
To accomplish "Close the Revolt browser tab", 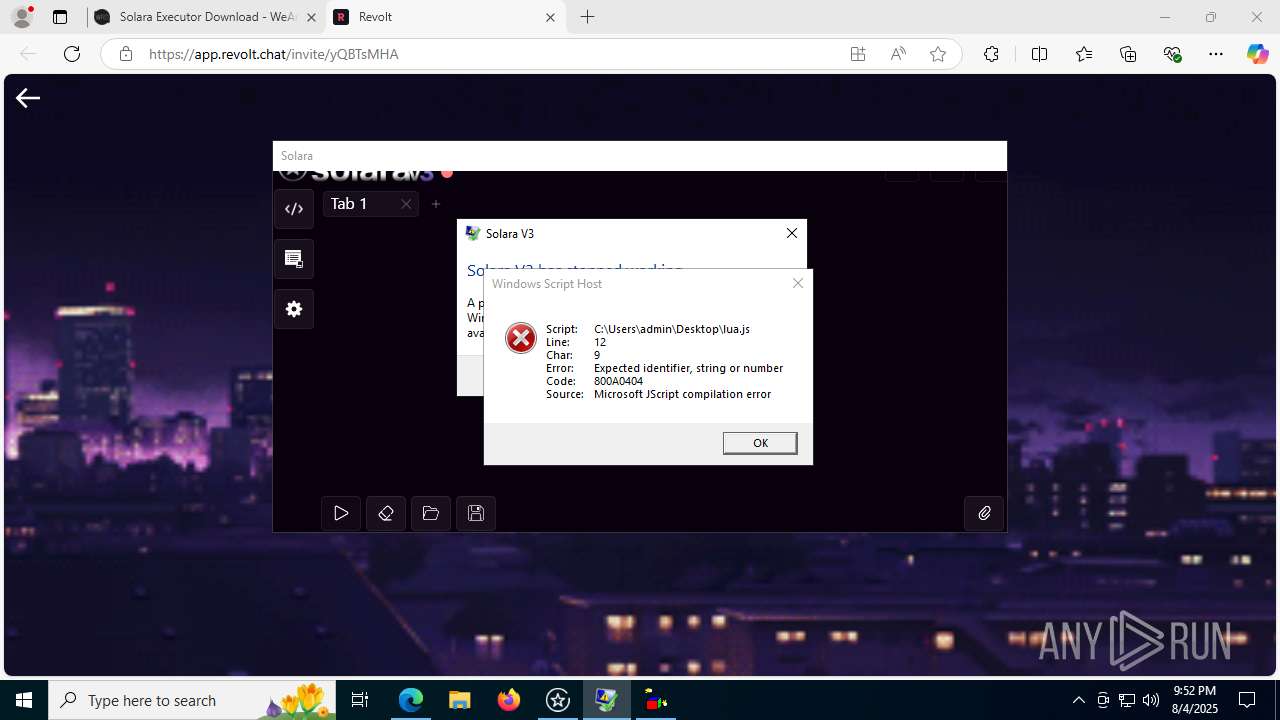I will tap(550, 17).
